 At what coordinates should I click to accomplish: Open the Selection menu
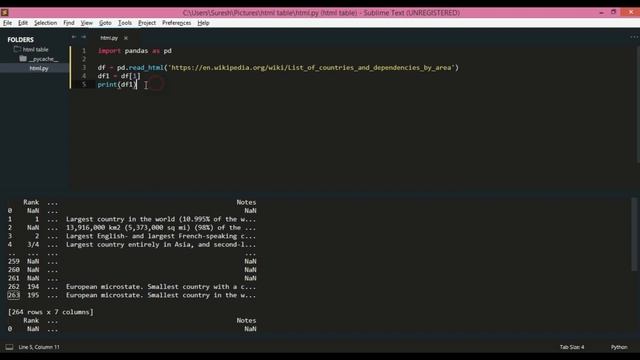[45, 23]
